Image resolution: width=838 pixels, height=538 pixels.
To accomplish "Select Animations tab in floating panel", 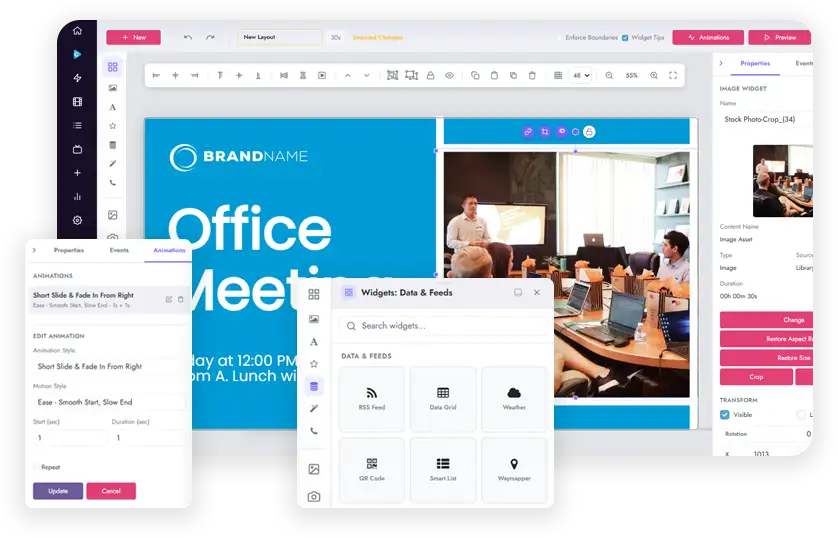I will tap(169, 250).
